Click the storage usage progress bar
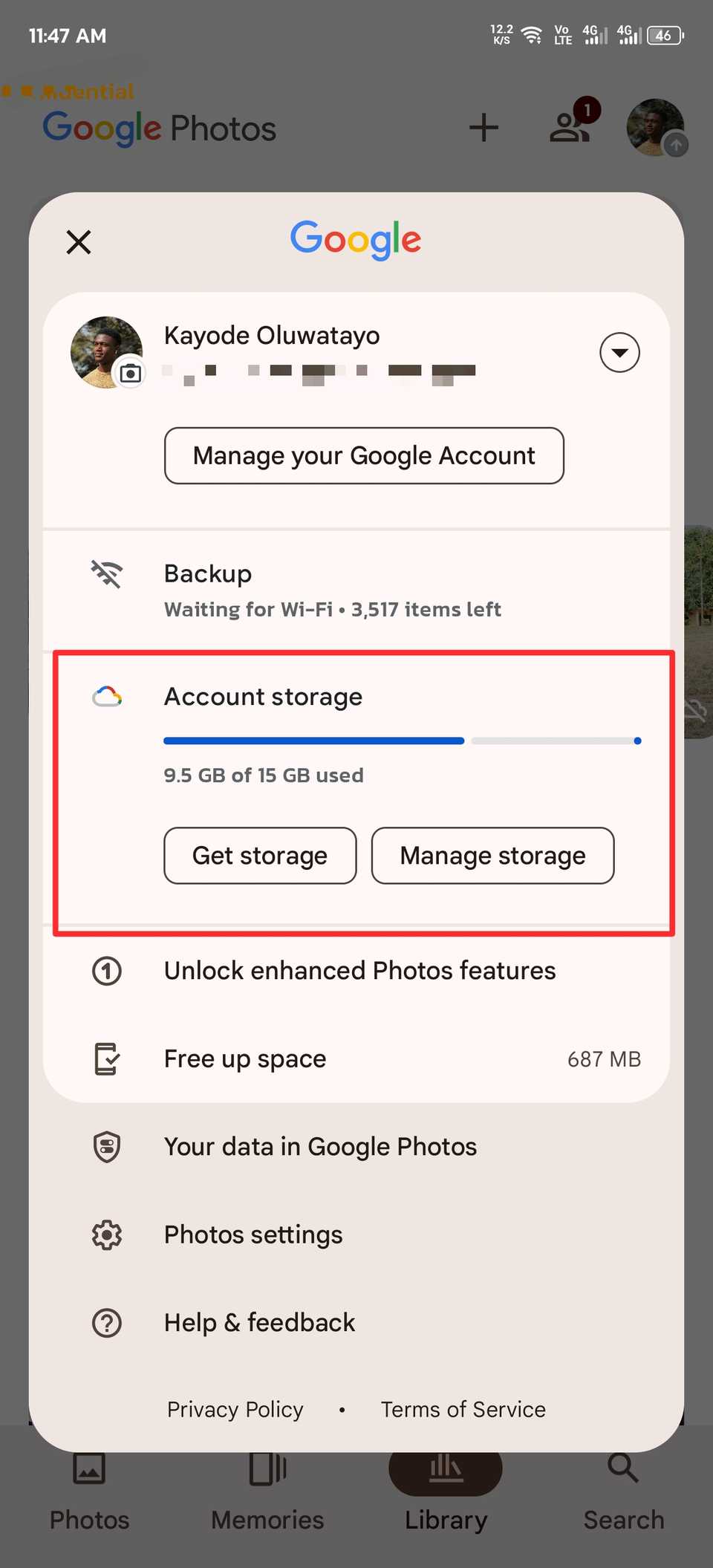 point(401,741)
